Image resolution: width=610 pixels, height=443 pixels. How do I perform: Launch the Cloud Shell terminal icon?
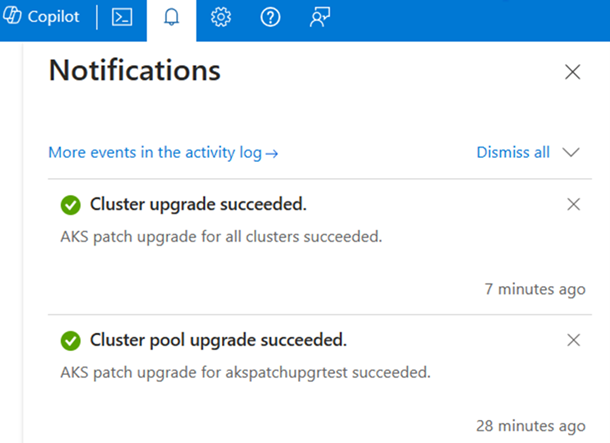(x=122, y=19)
